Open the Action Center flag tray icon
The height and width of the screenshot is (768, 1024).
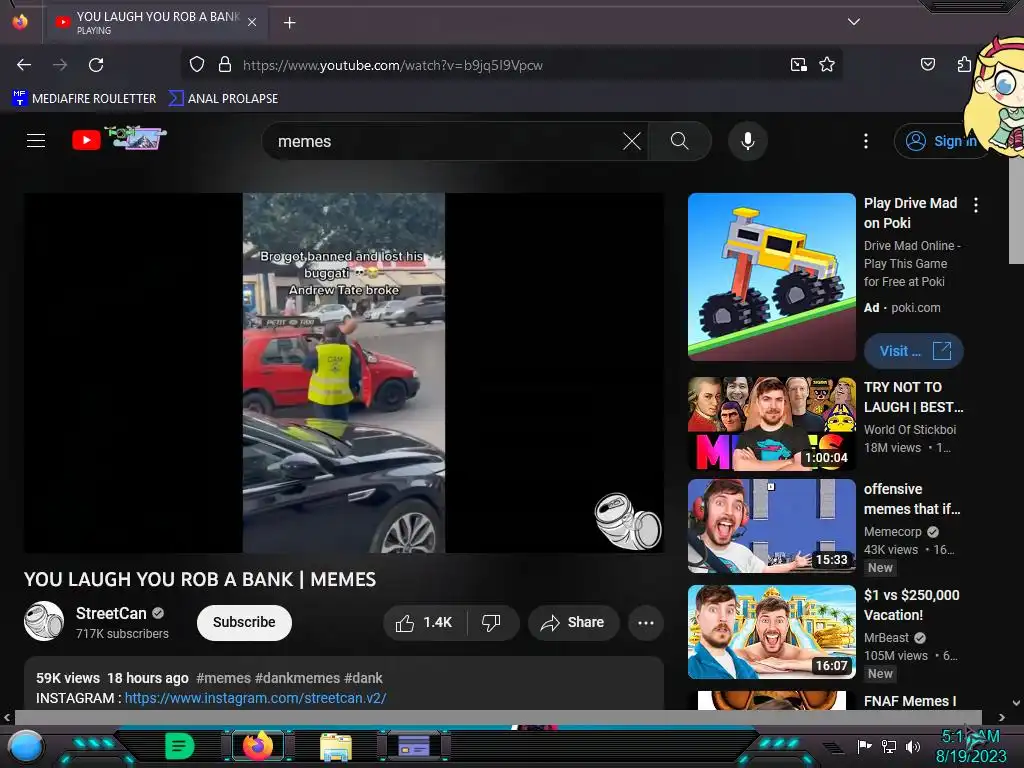864,746
